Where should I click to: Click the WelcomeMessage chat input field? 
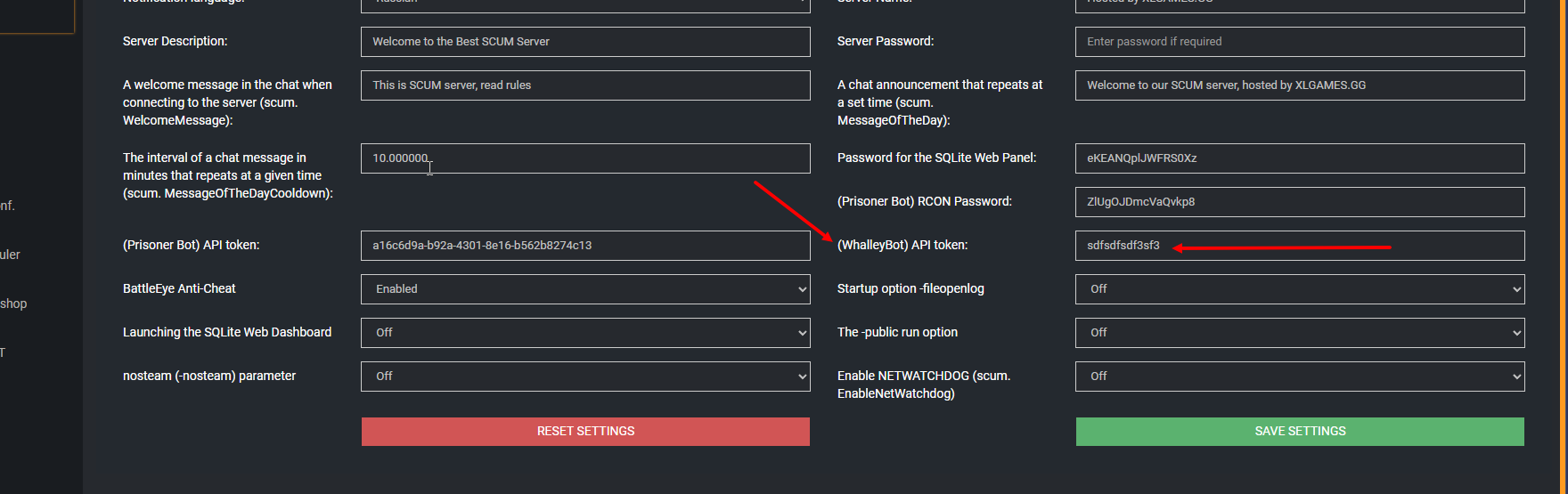point(585,85)
